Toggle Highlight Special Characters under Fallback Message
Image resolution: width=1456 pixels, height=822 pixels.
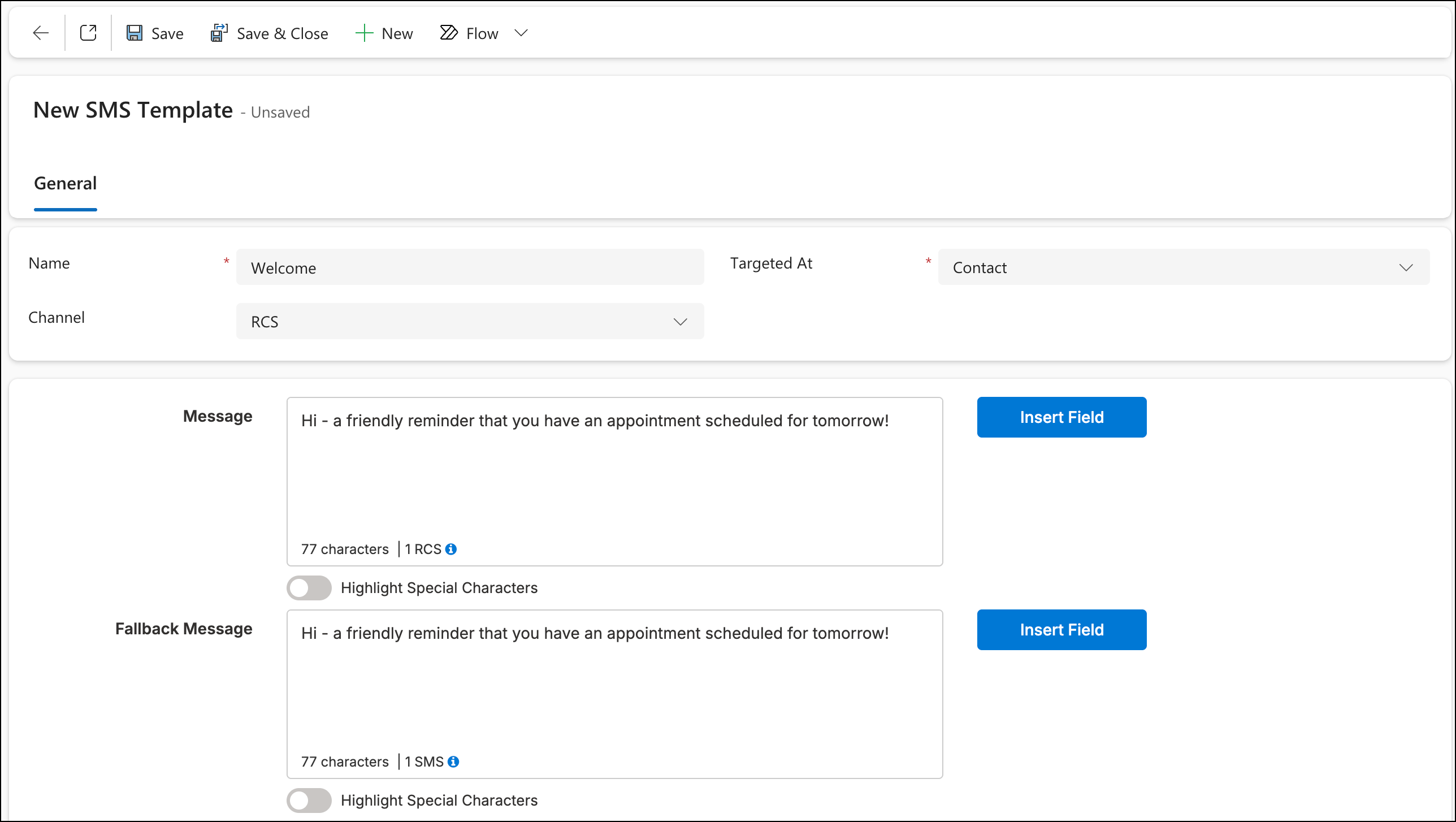(x=309, y=801)
